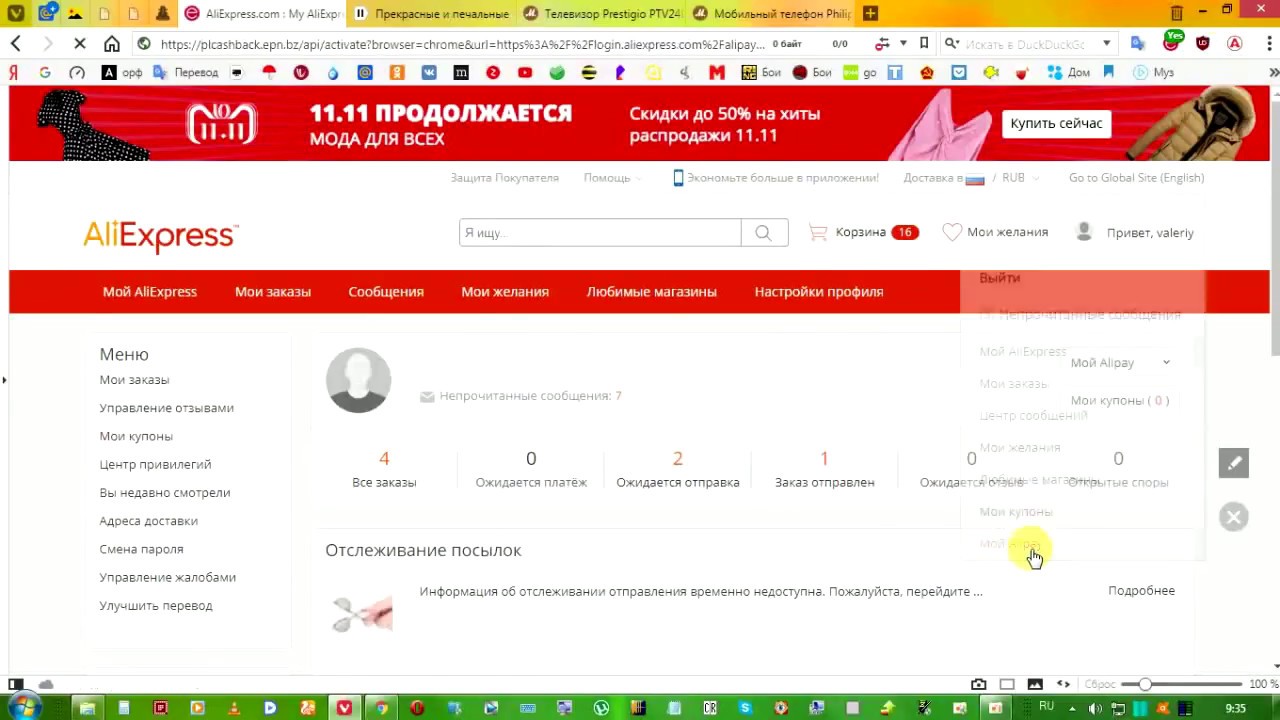Open the Привет, valeriy account menu
Image resolution: width=1280 pixels, height=720 pixels.
click(x=1134, y=232)
